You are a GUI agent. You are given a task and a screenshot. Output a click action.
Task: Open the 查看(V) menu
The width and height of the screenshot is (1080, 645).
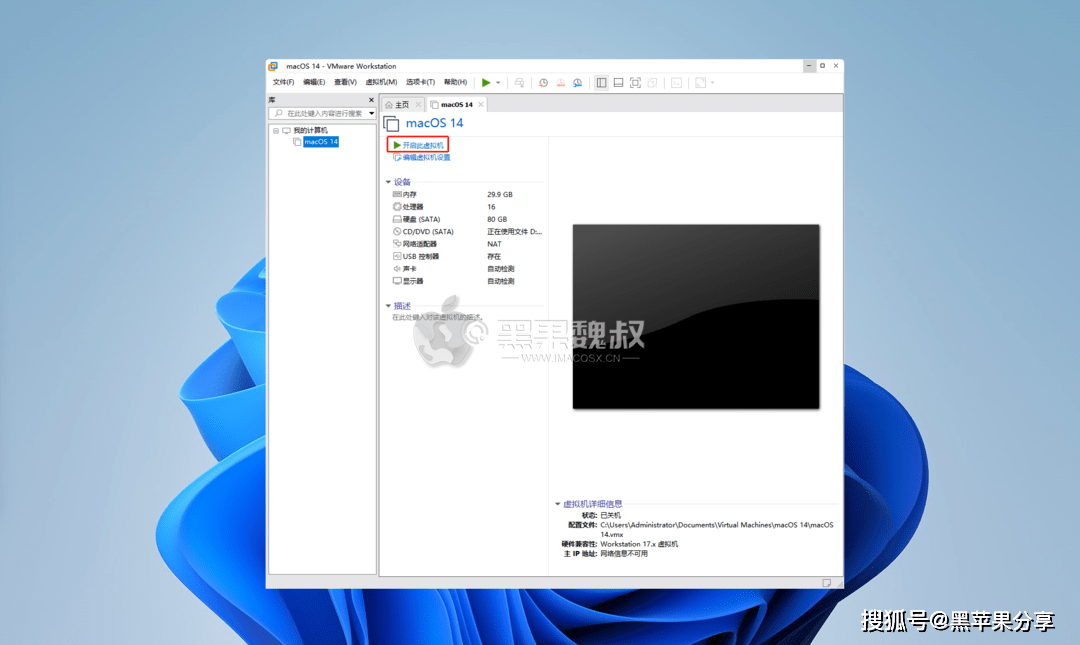[x=345, y=82]
